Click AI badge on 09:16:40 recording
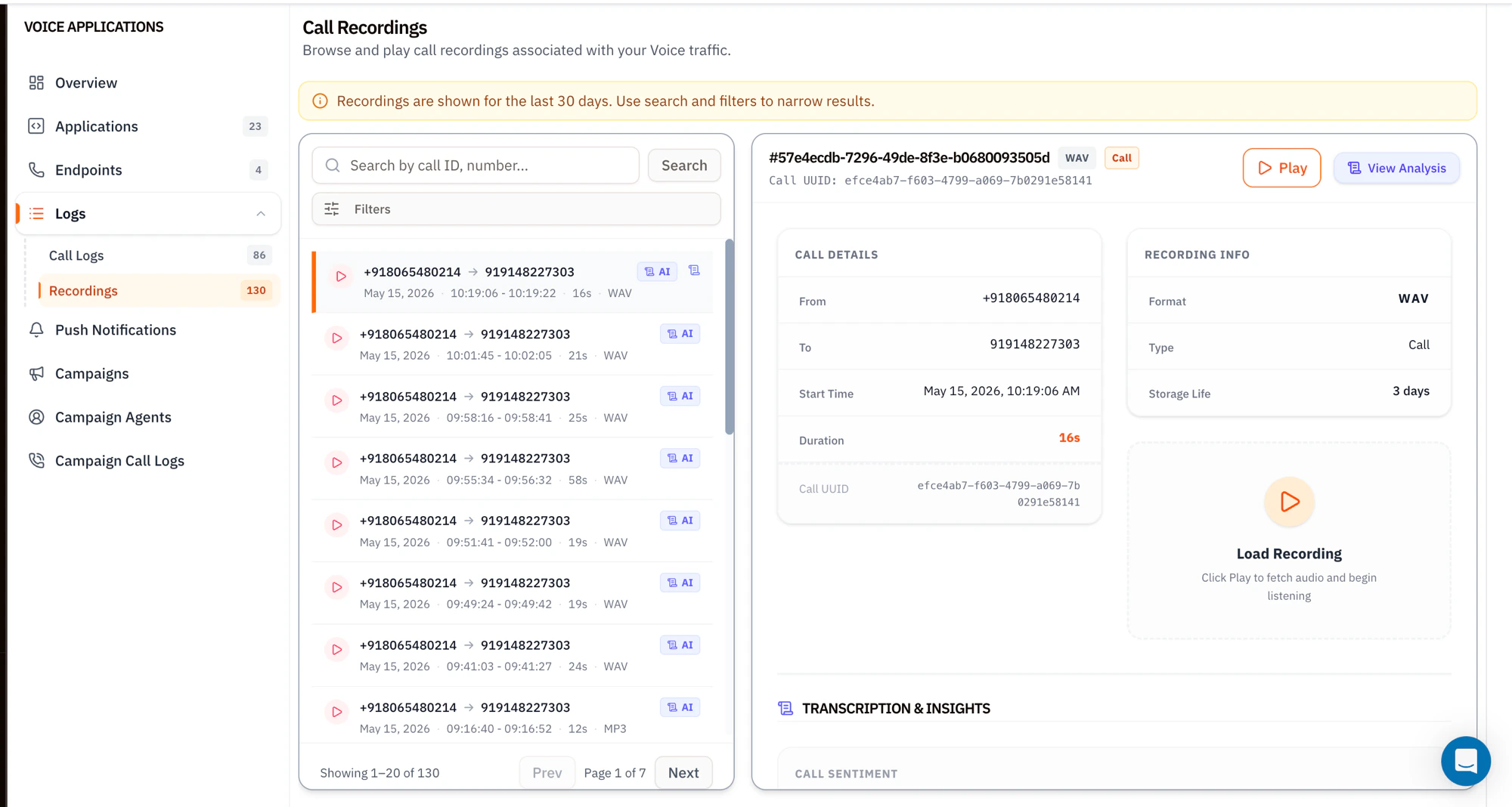Screen dimensions: 1512x807 tap(680, 707)
